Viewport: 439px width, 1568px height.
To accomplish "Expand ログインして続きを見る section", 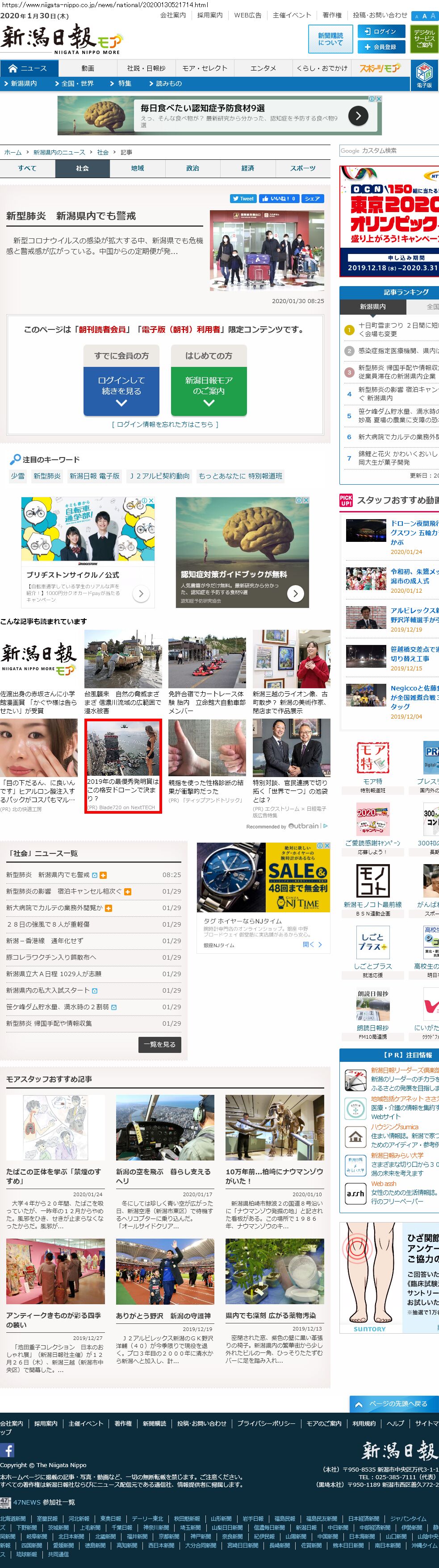I will [121, 390].
